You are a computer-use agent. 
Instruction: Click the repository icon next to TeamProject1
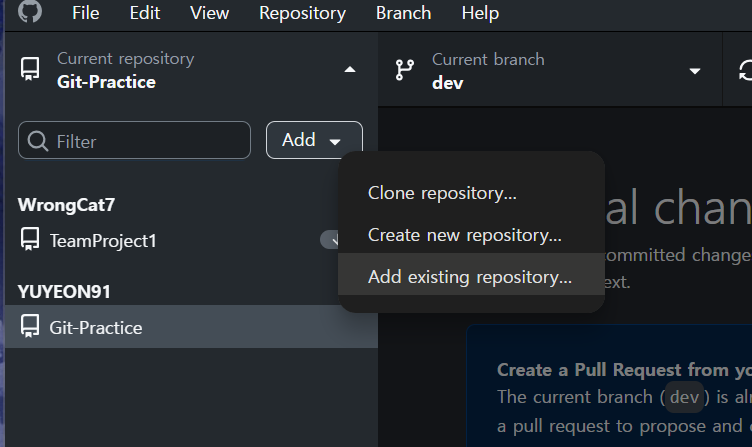pos(30,239)
